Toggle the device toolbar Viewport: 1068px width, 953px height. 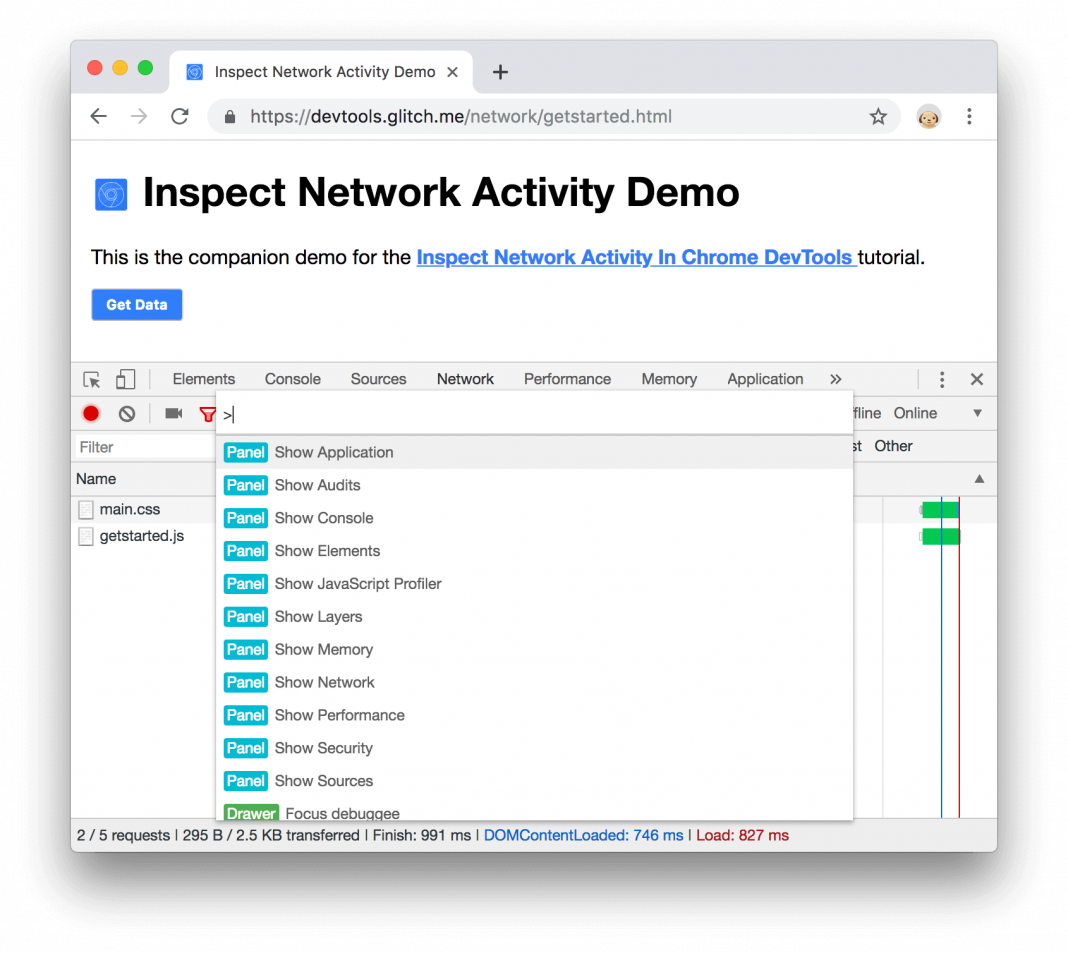[125, 379]
